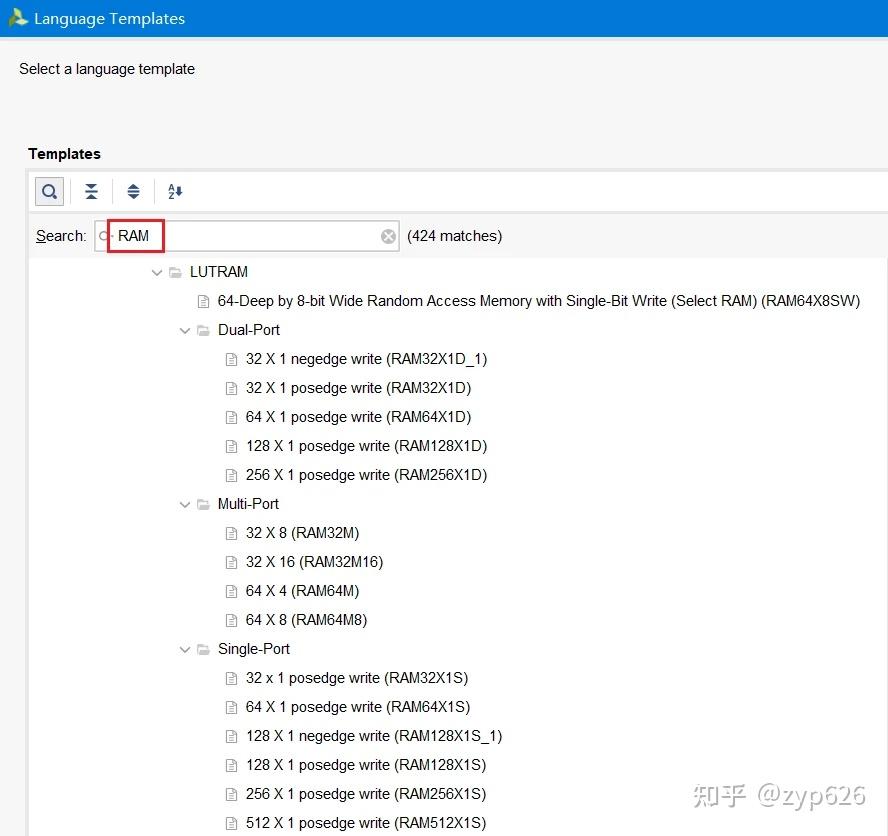The height and width of the screenshot is (836, 888).
Task: Collapse the Dual-Port section
Action: click(184, 330)
